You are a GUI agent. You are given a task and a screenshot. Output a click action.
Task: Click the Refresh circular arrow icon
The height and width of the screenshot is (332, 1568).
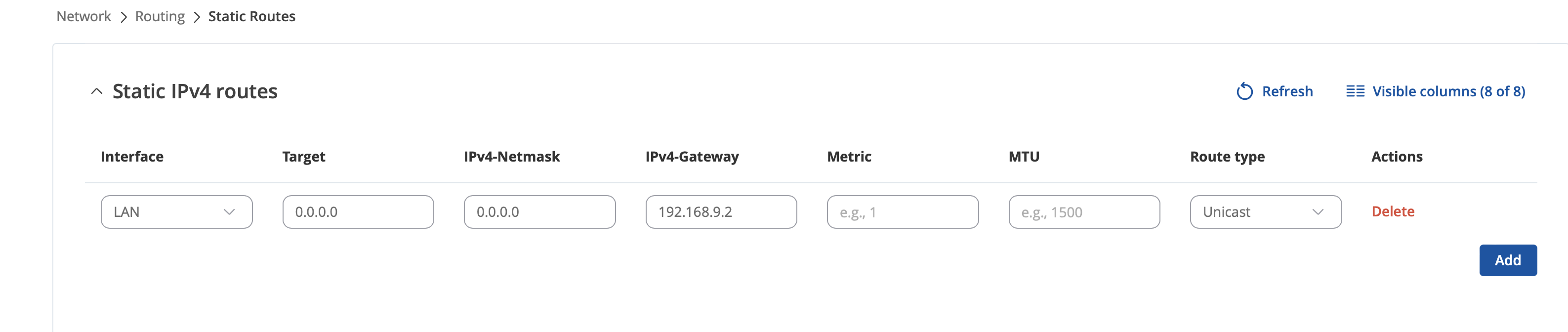pyautogui.click(x=1244, y=91)
